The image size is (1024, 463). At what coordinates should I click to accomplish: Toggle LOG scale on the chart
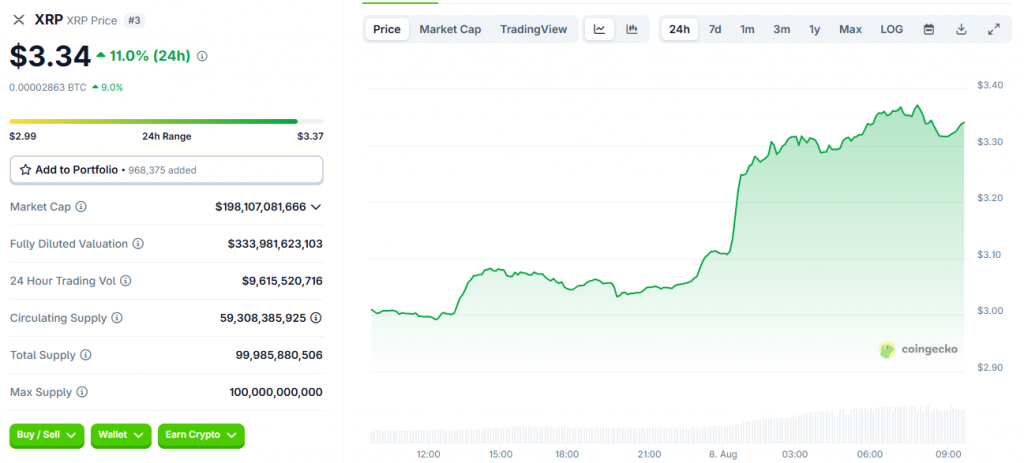pyautogui.click(x=891, y=29)
